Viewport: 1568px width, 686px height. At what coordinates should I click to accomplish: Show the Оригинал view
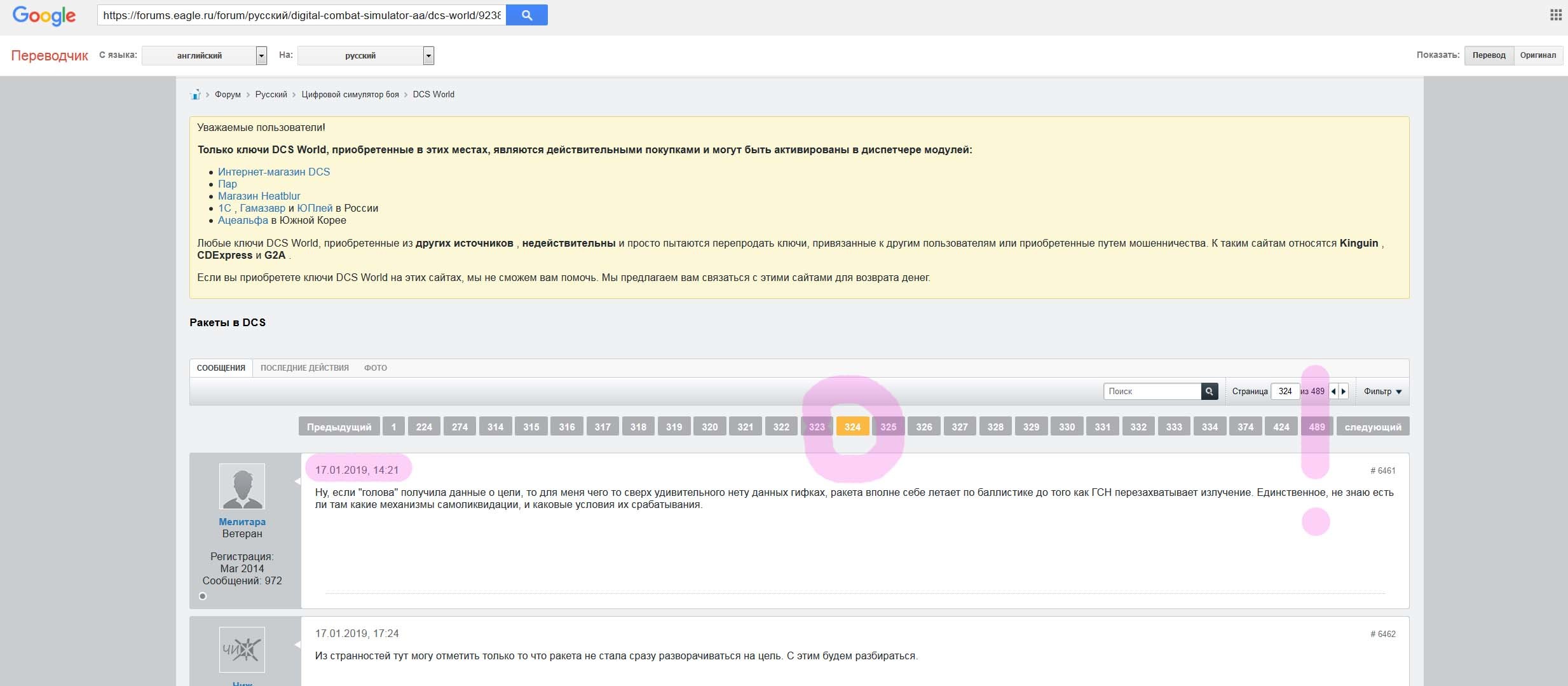1538,55
